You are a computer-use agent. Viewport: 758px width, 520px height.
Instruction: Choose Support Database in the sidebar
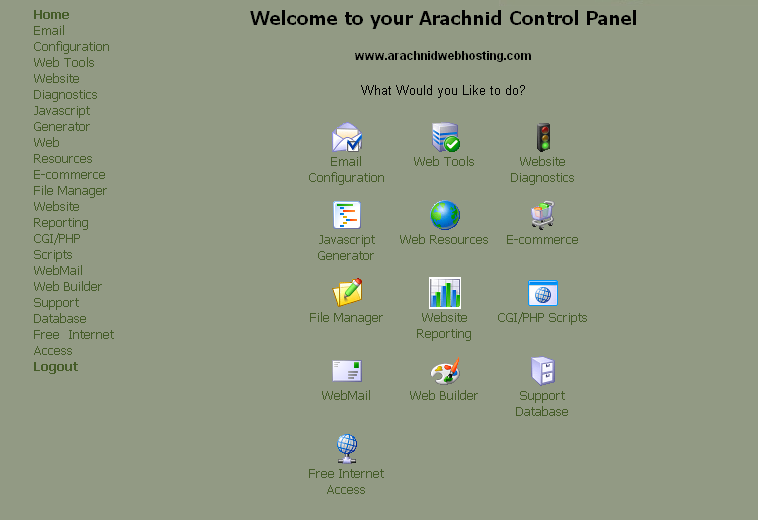(60, 311)
